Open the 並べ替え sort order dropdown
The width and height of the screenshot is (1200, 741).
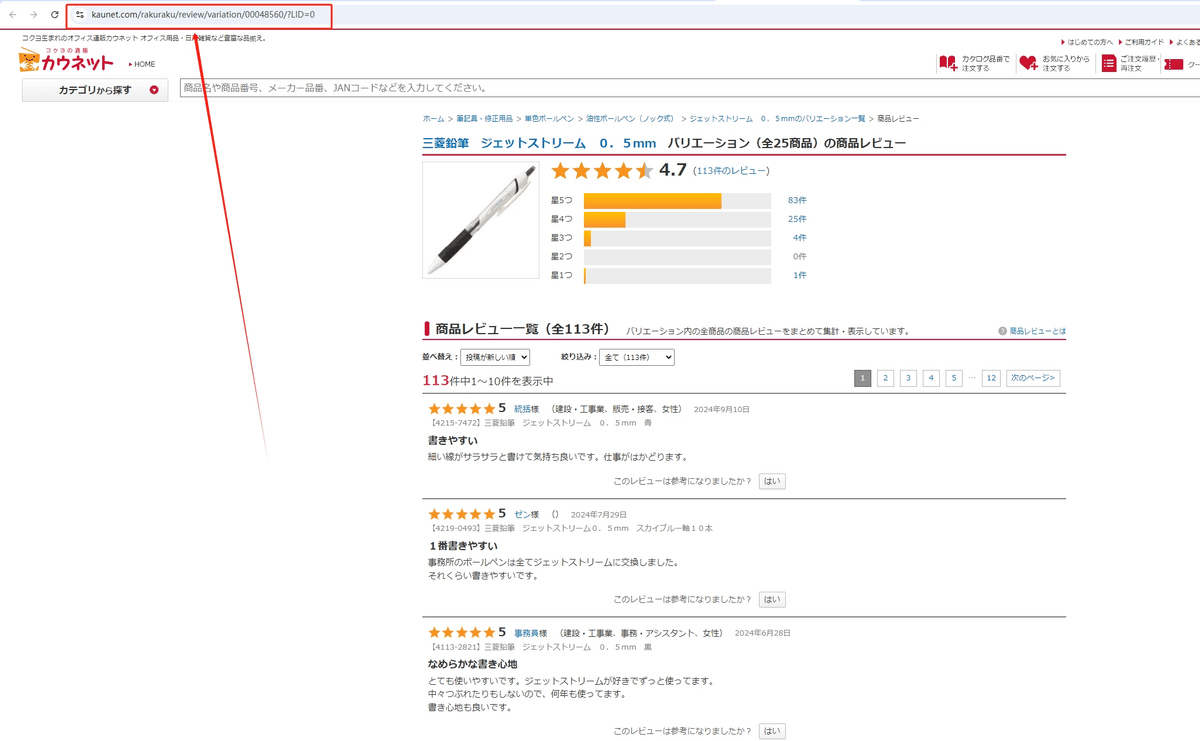tap(495, 357)
